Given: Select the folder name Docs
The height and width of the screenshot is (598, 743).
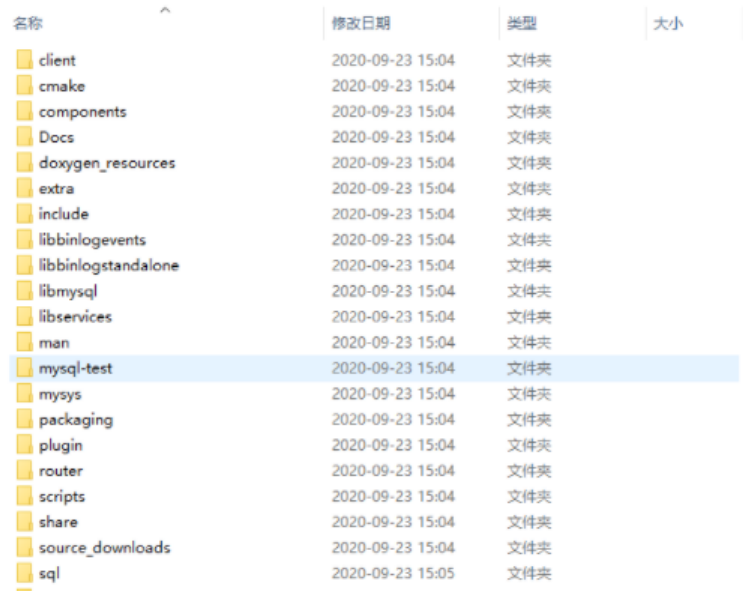Looking at the screenshot, I should pos(56,137).
